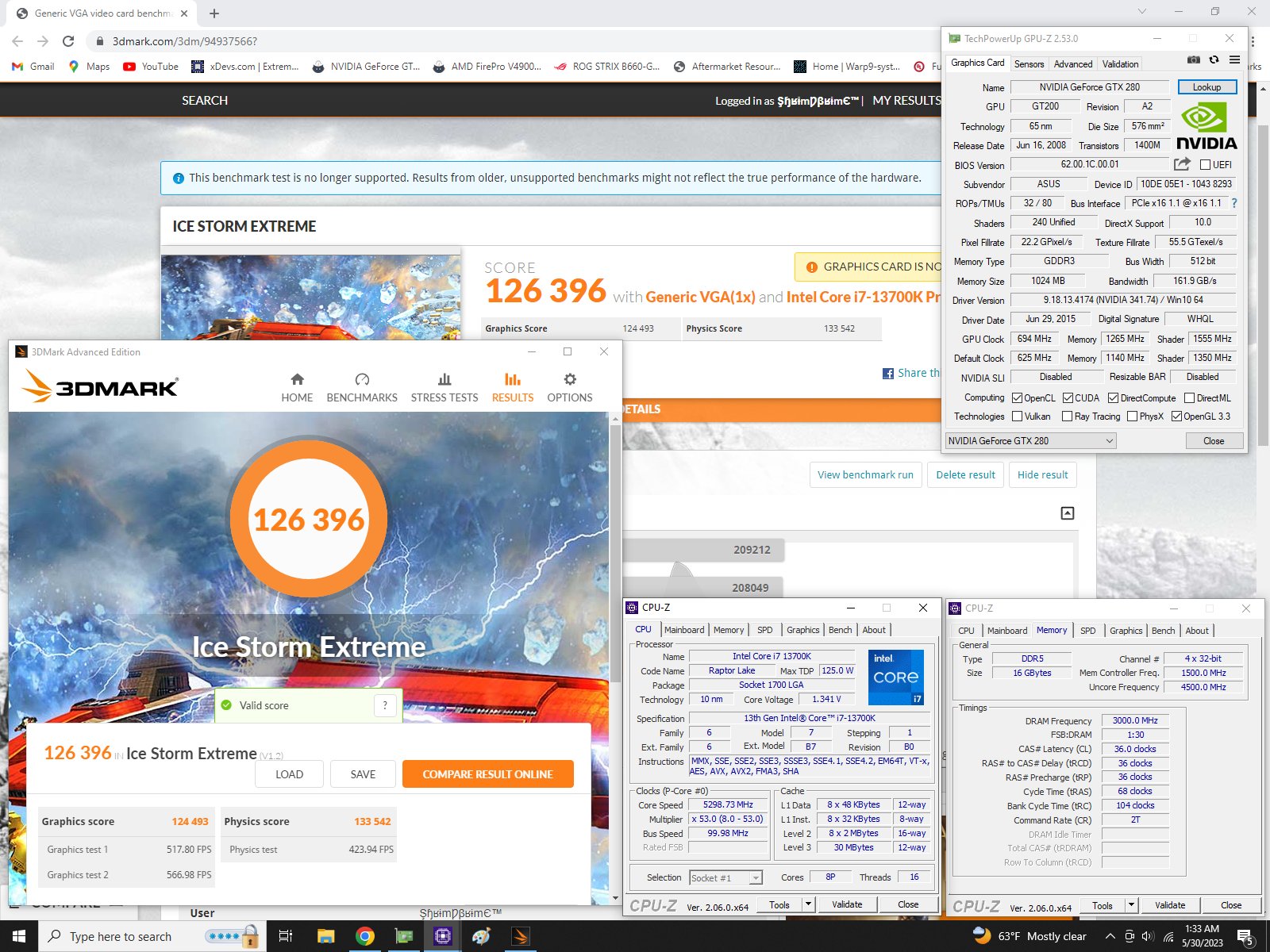Open the GPU-Z hamburger menu

click(1234, 60)
